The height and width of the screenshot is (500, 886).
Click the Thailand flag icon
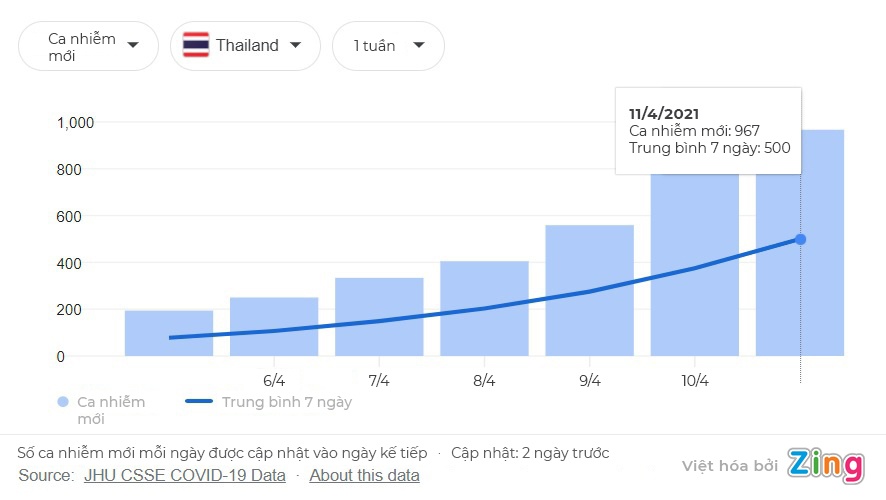tap(196, 45)
